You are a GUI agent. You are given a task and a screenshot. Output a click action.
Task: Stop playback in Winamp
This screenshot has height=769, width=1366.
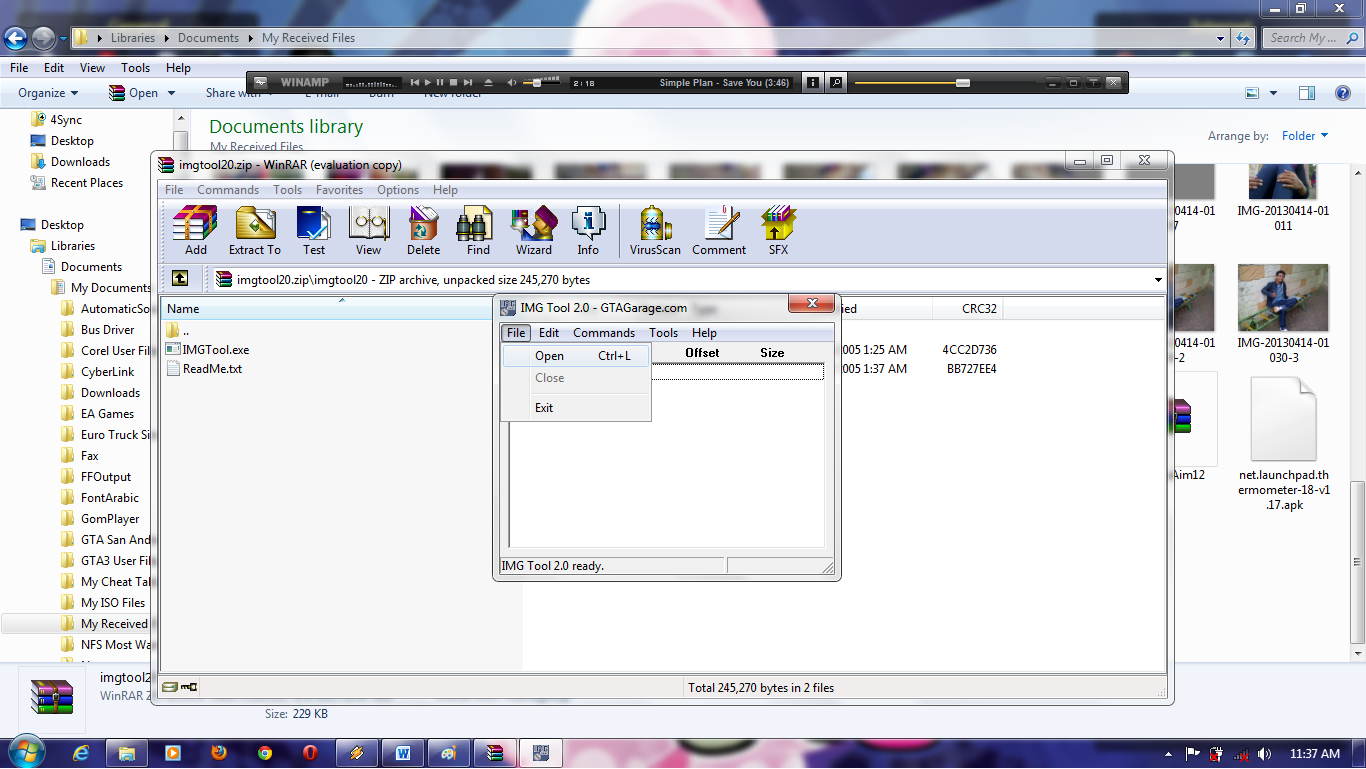click(453, 82)
